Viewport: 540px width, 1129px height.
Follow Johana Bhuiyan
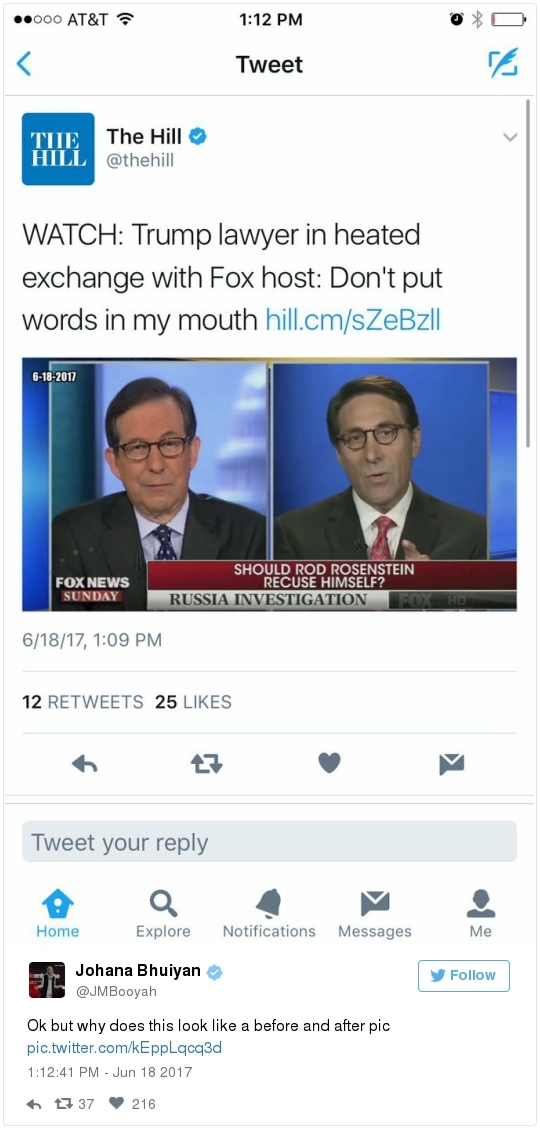tap(464, 976)
